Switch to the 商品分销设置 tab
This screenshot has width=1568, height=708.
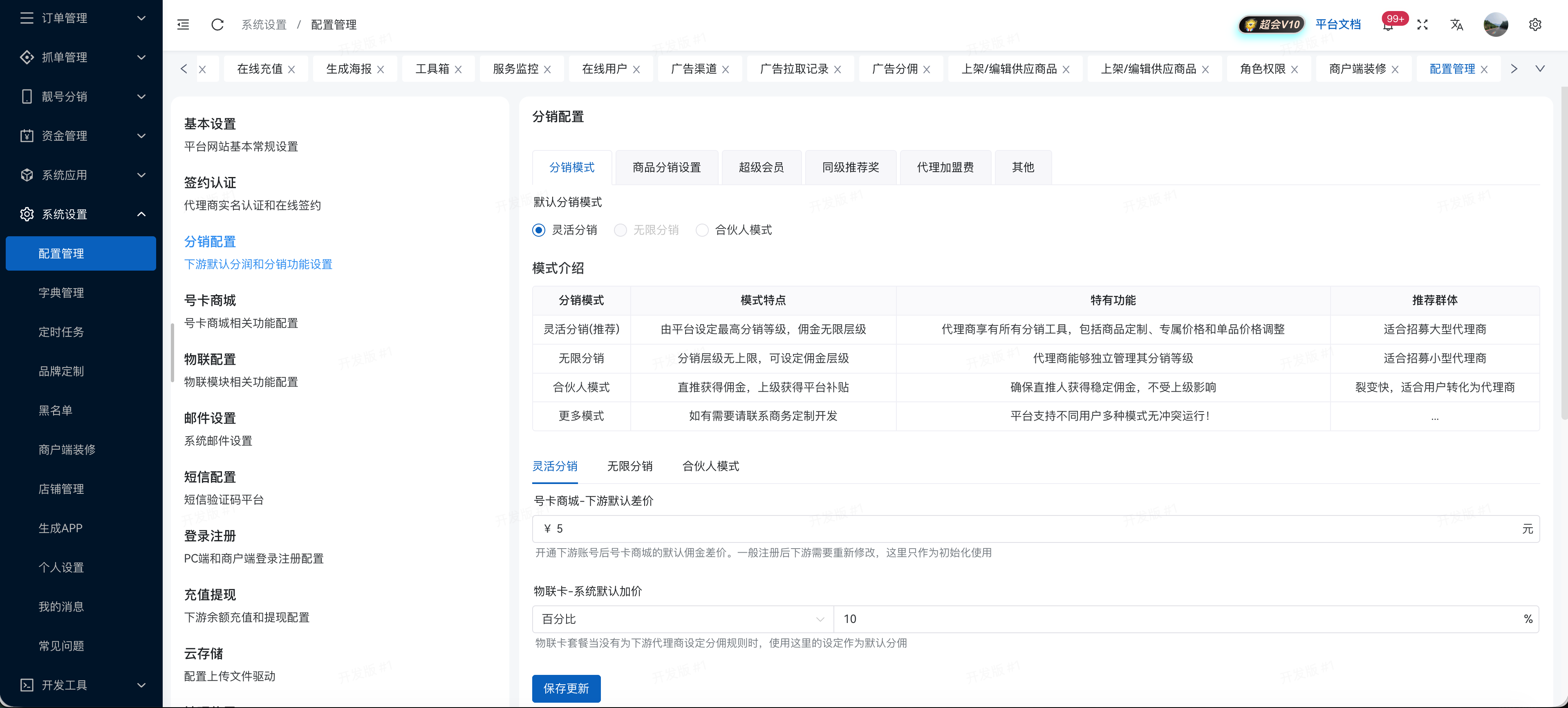point(667,167)
